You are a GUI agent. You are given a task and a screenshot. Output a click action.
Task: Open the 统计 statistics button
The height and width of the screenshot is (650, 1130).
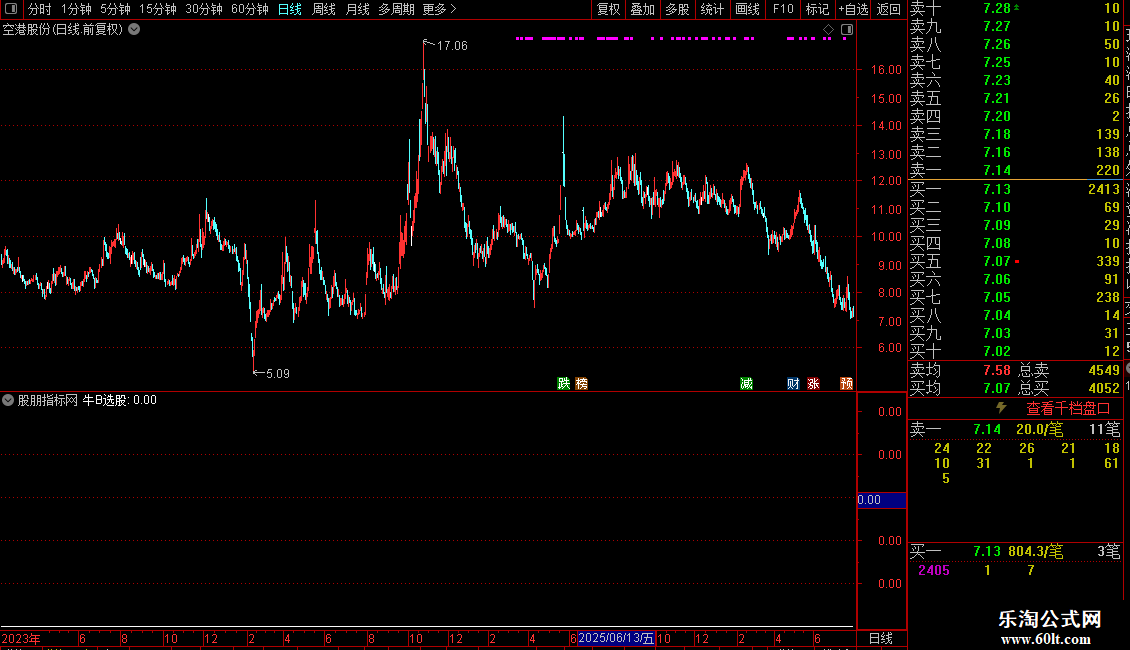(x=712, y=9)
